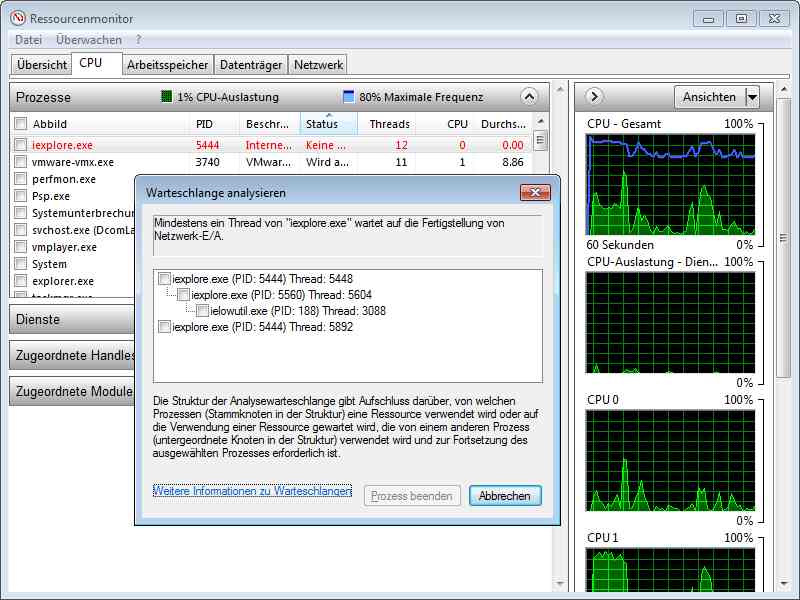Switch to the Arbeitsspeicher tab
The image size is (800, 600).
tap(168, 65)
